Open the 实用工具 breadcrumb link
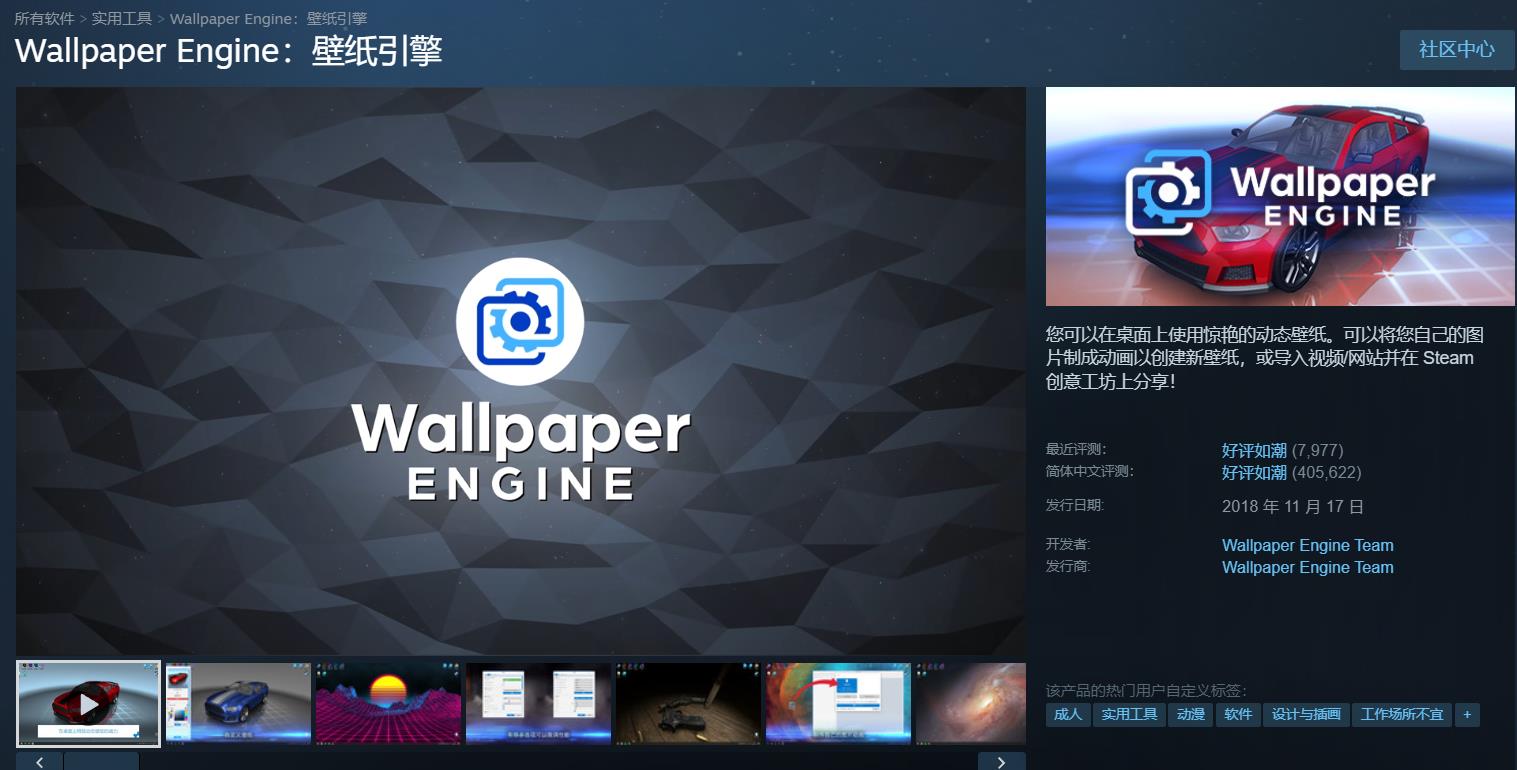 click(121, 18)
